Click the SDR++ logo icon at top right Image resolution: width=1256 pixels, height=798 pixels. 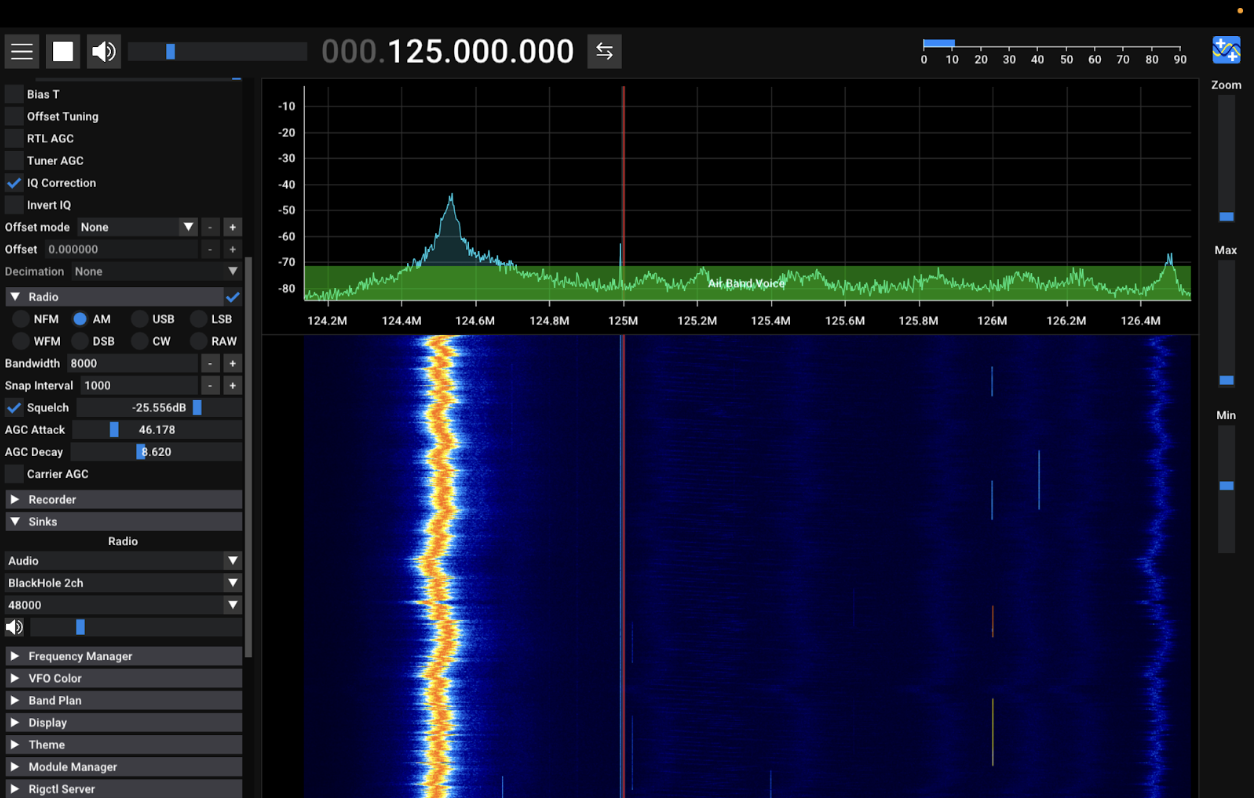pos(1226,50)
